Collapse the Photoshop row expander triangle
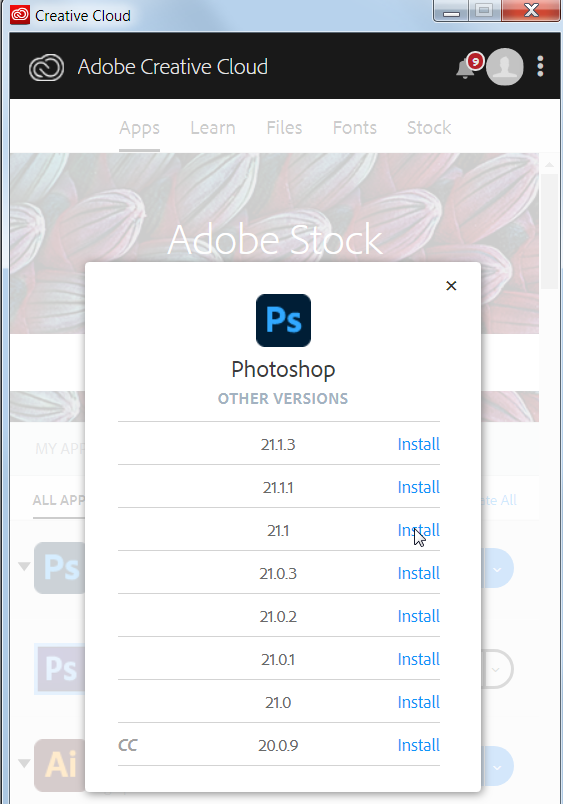 [x=24, y=567]
